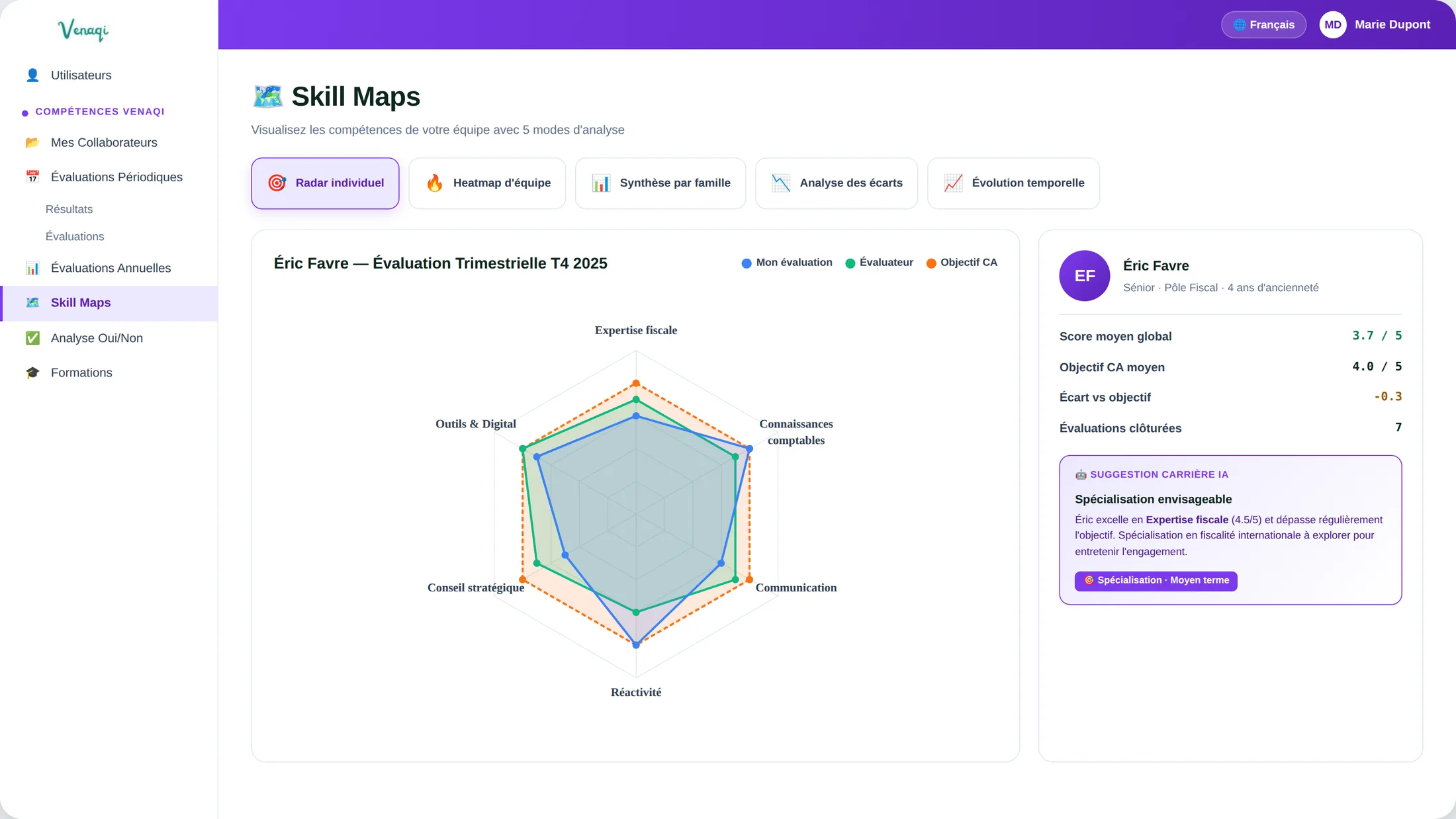Click the robot icon in Suggestion Carrière IA

click(x=1081, y=475)
